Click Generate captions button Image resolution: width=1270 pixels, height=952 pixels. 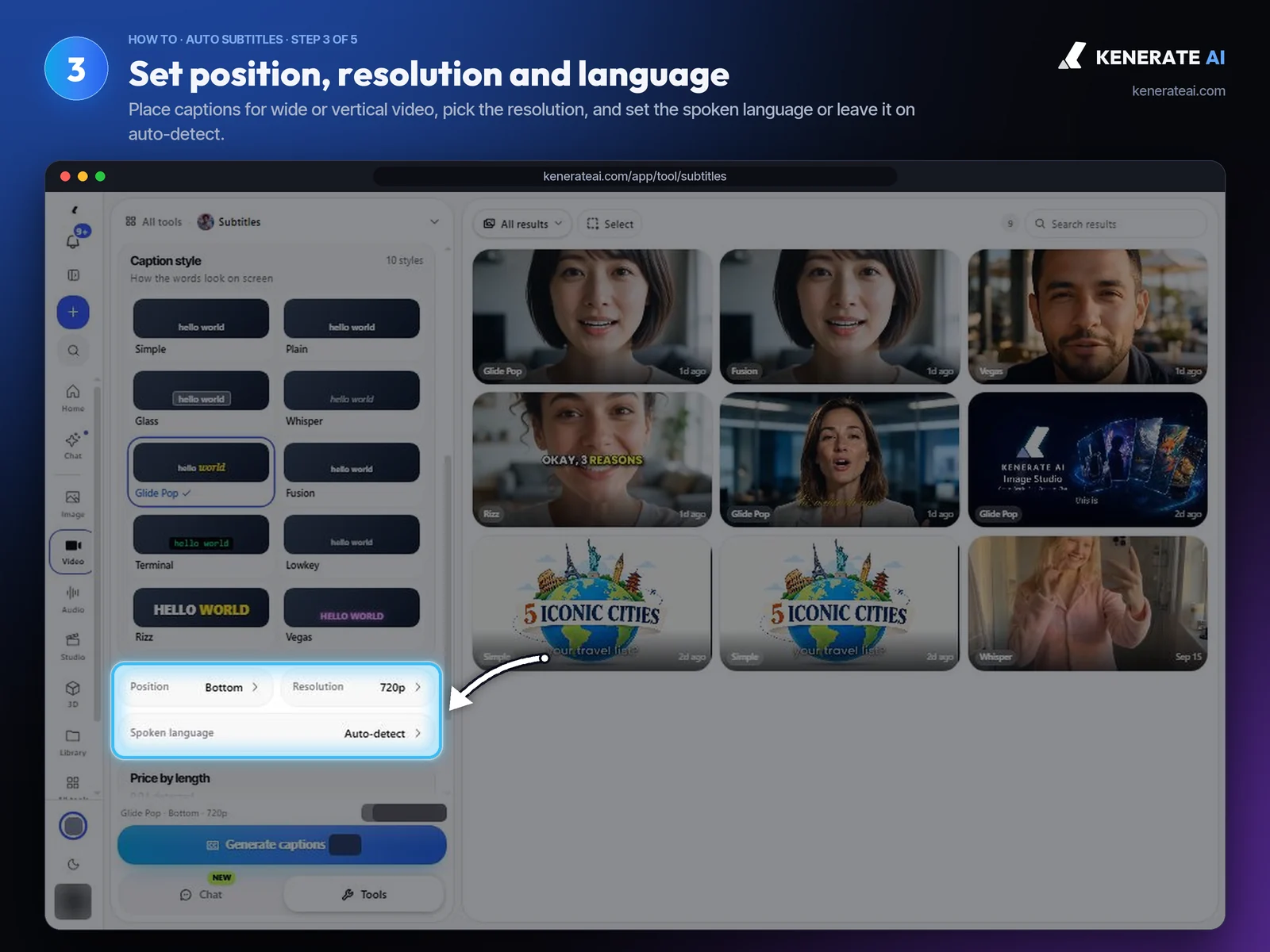point(282,845)
